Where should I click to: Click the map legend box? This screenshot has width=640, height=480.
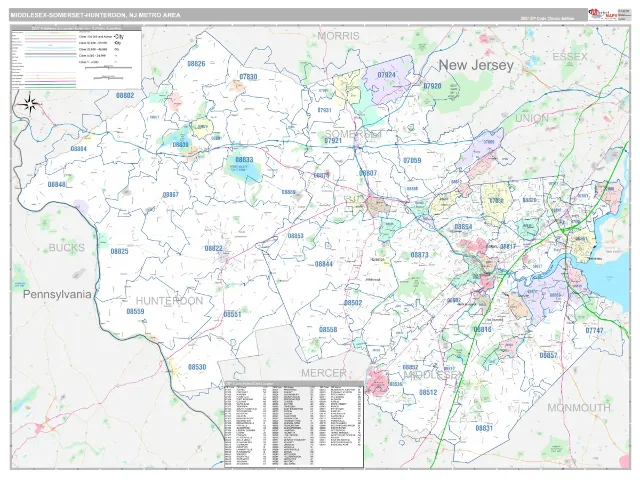[x=77, y=58]
